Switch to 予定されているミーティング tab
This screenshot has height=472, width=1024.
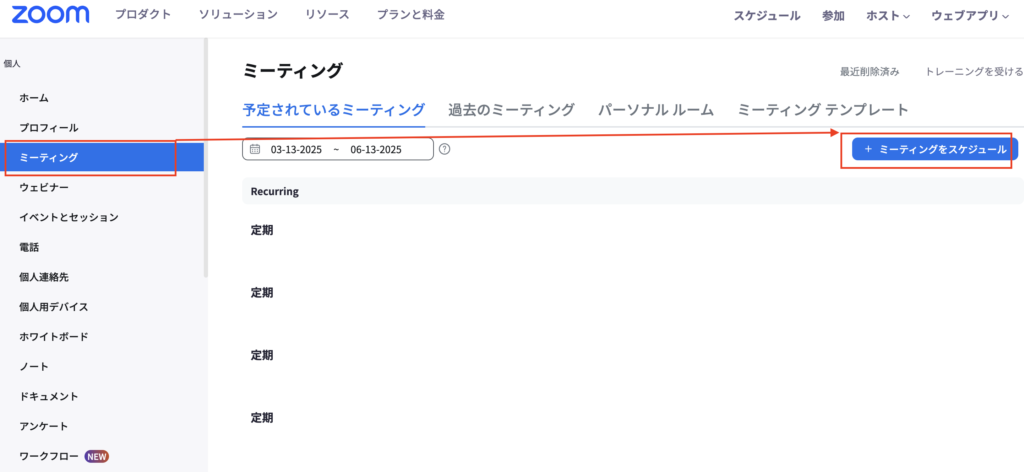point(334,110)
